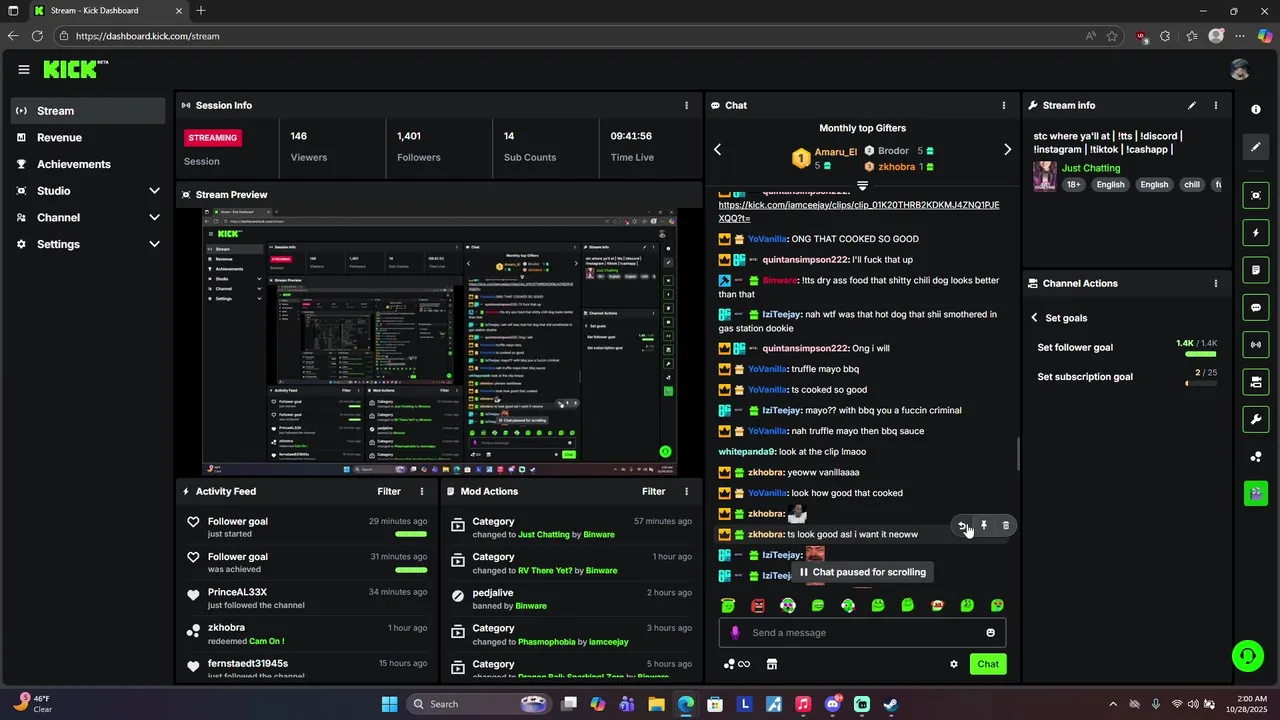Viewport: 1280px width, 720px height.
Task: Collapse the Monthly top Gifters banner
Action: click(862, 186)
